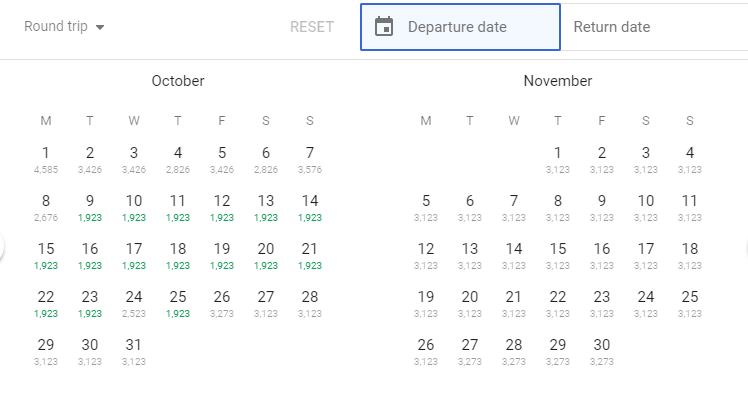Pick November 15 priced 3,123
Viewport: 748px width, 415px height.
point(558,254)
